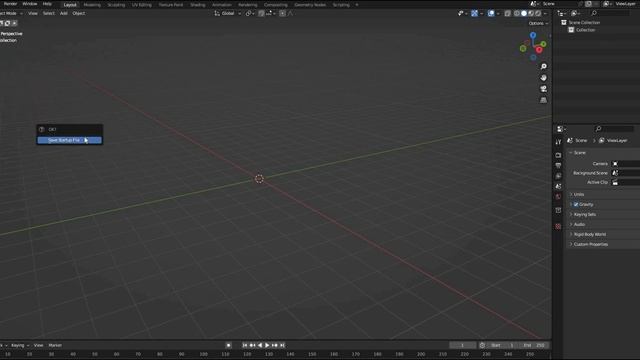Click the pan view hand icon

click(x=543, y=78)
